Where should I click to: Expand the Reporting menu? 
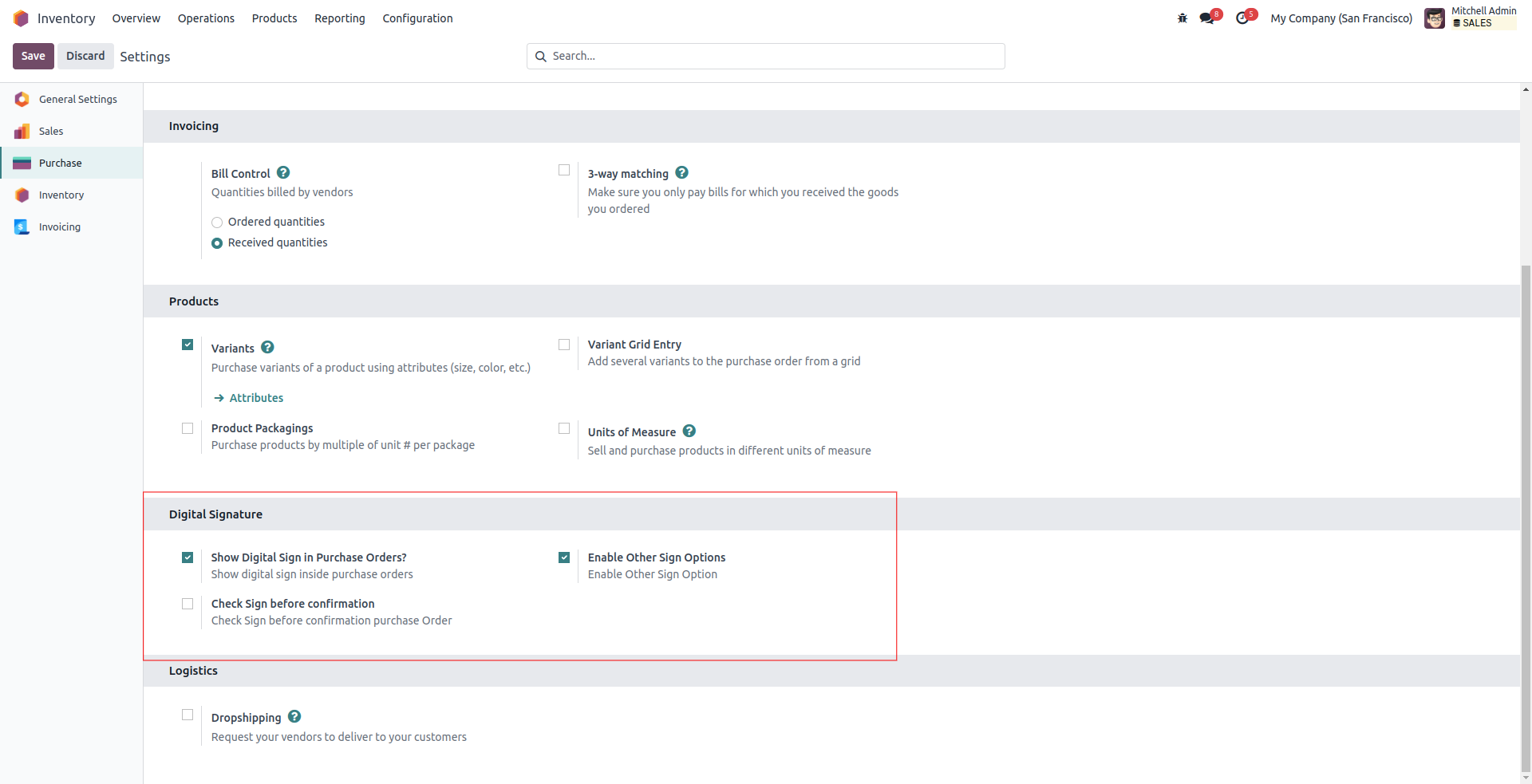339,18
